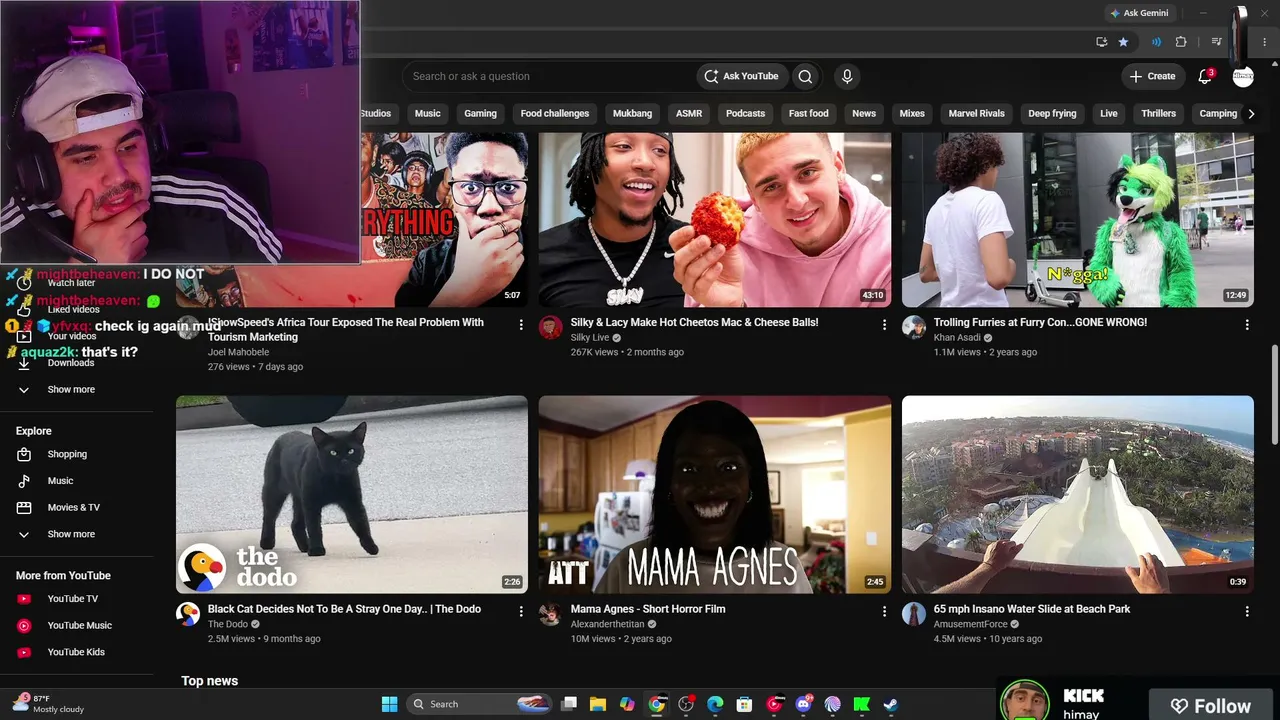Select the Fast food chip
The height and width of the screenshot is (720, 1280).
[x=809, y=113]
